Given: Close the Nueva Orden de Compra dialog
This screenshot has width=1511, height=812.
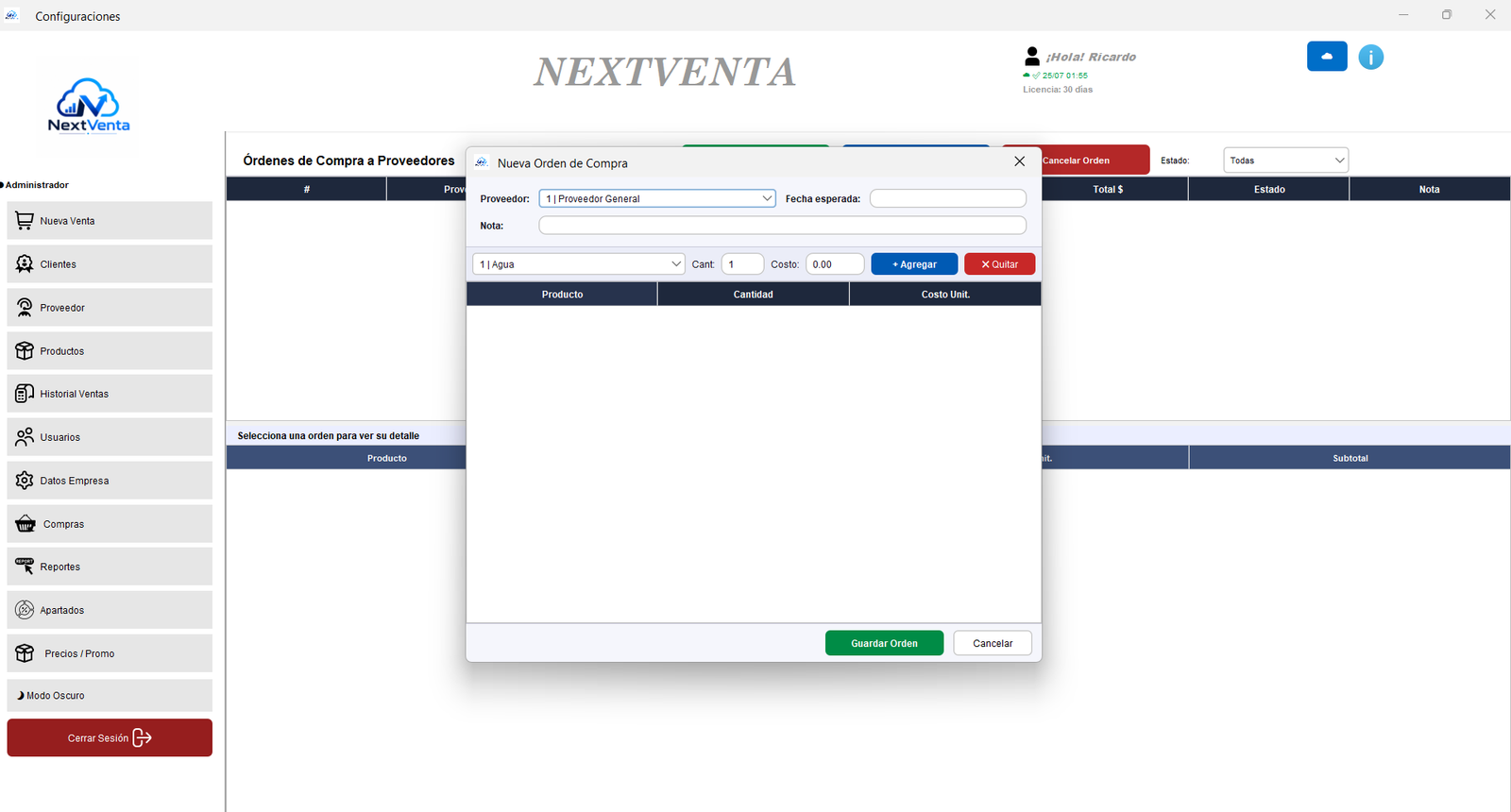Looking at the screenshot, I should click(x=1019, y=161).
